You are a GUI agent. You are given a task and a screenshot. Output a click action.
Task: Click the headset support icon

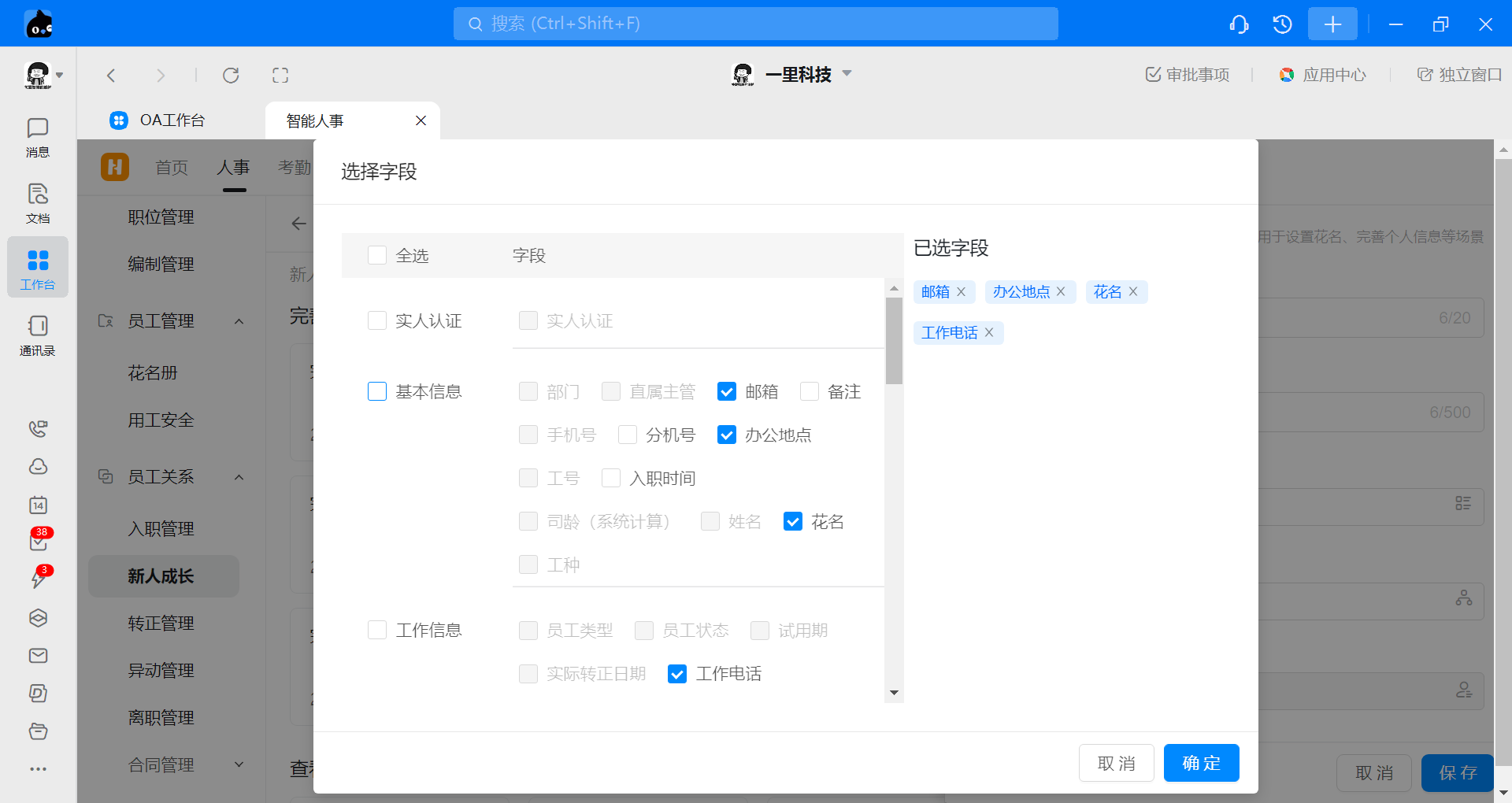tap(1239, 24)
